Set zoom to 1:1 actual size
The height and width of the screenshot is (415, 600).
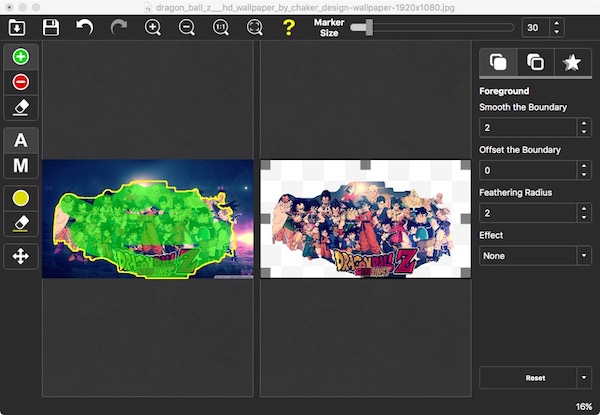tap(221, 28)
